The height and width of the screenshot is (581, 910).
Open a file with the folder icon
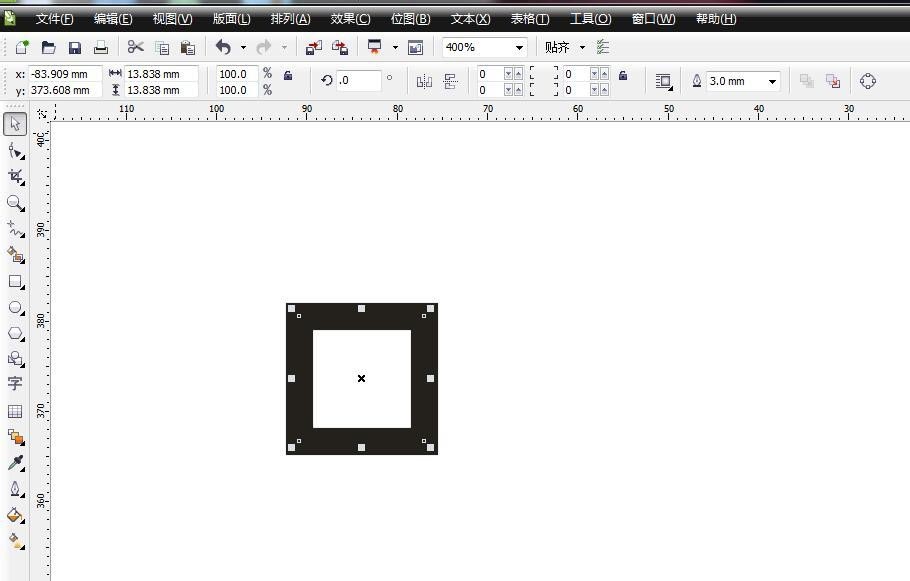click(x=48, y=47)
